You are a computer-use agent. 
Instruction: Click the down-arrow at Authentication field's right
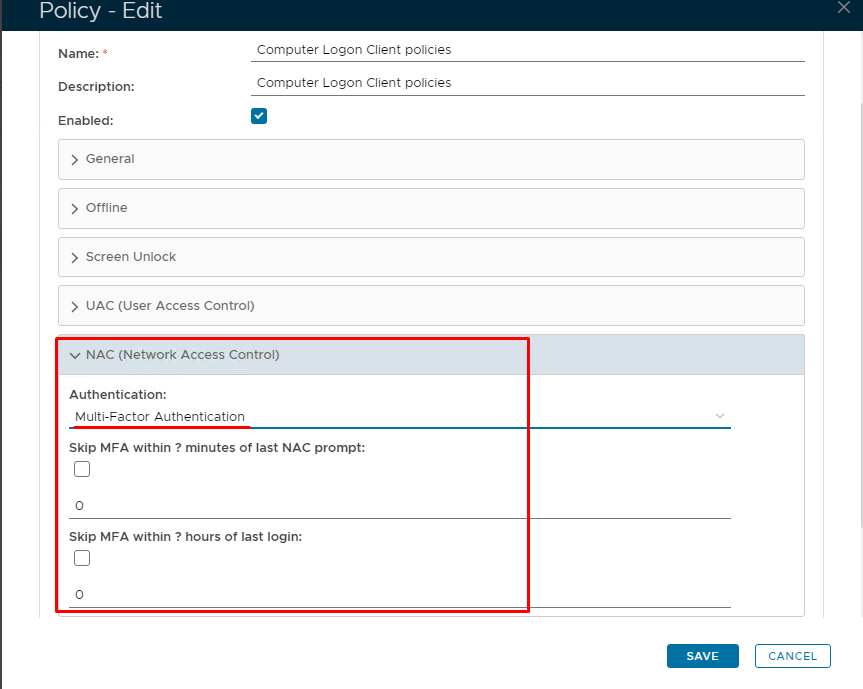719,416
